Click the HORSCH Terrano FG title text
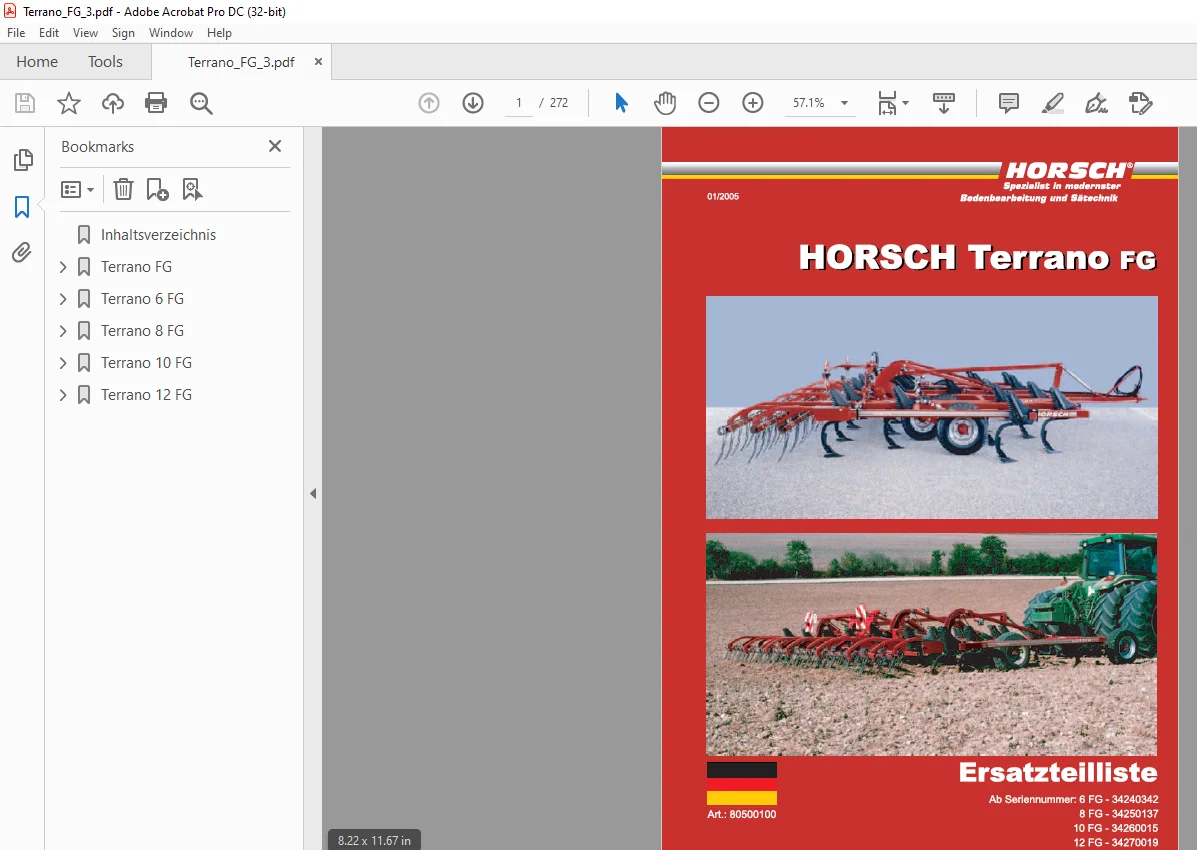Image resolution: width=1197 pixels, height=850 pixels. pos(978,257)
